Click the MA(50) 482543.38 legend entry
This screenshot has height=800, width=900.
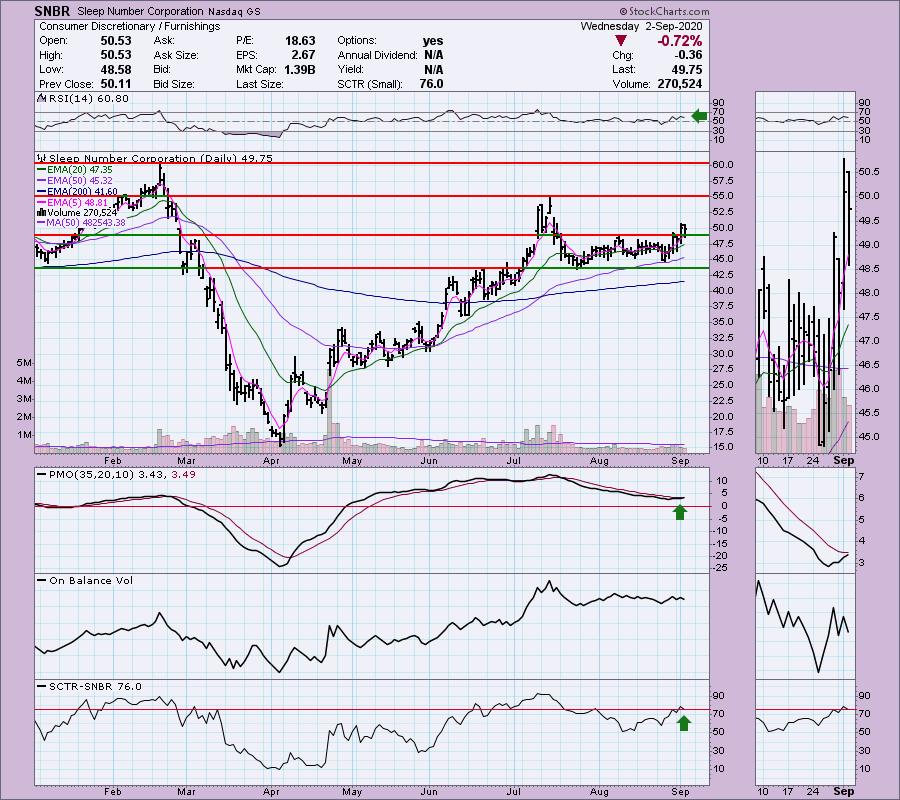(87, 223)
